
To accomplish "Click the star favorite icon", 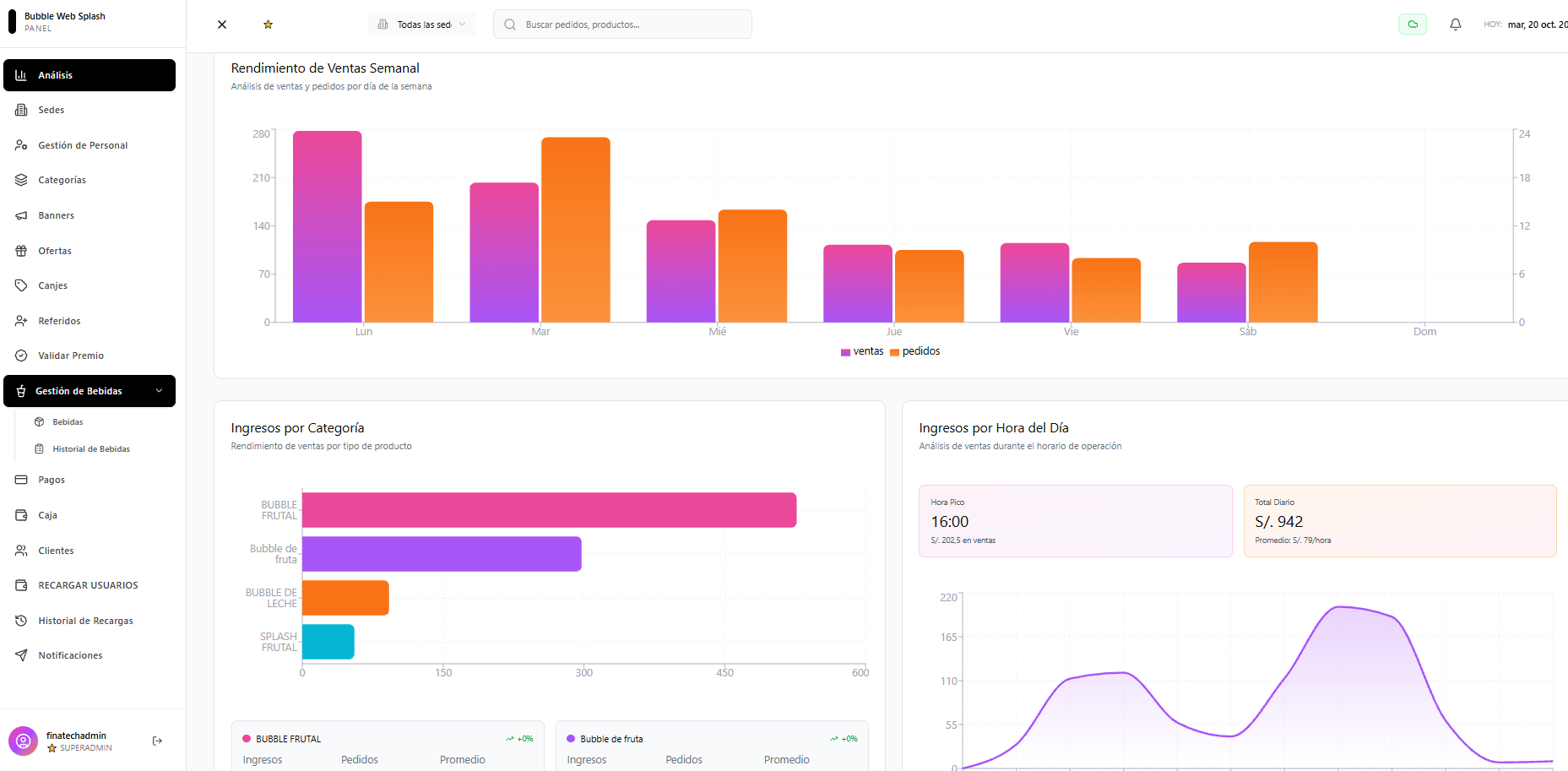I will [268, 24].
